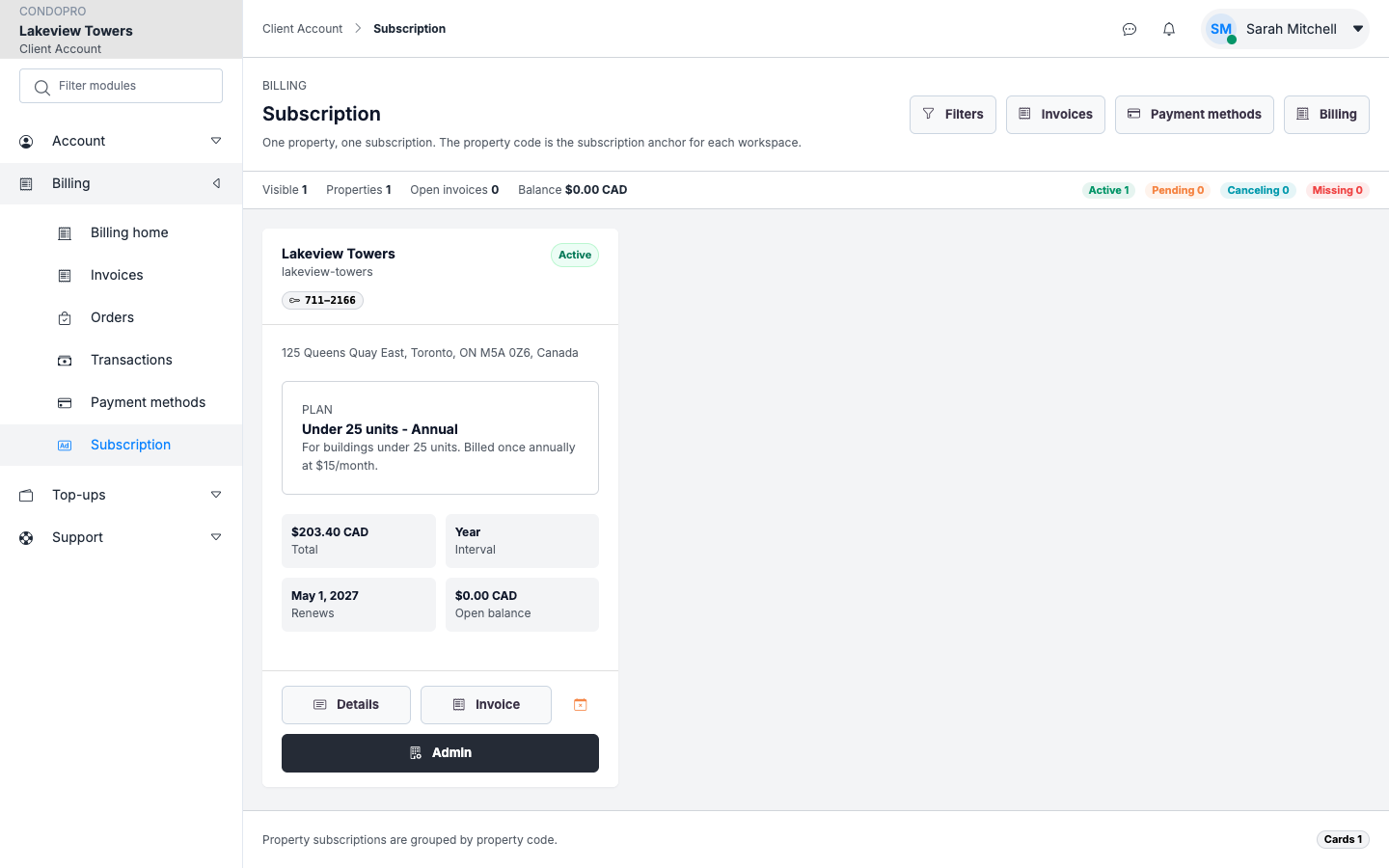1389x868 pixels.
Task: Click the Payment methods card icon in sidebar
Action: tap(65, 403)
